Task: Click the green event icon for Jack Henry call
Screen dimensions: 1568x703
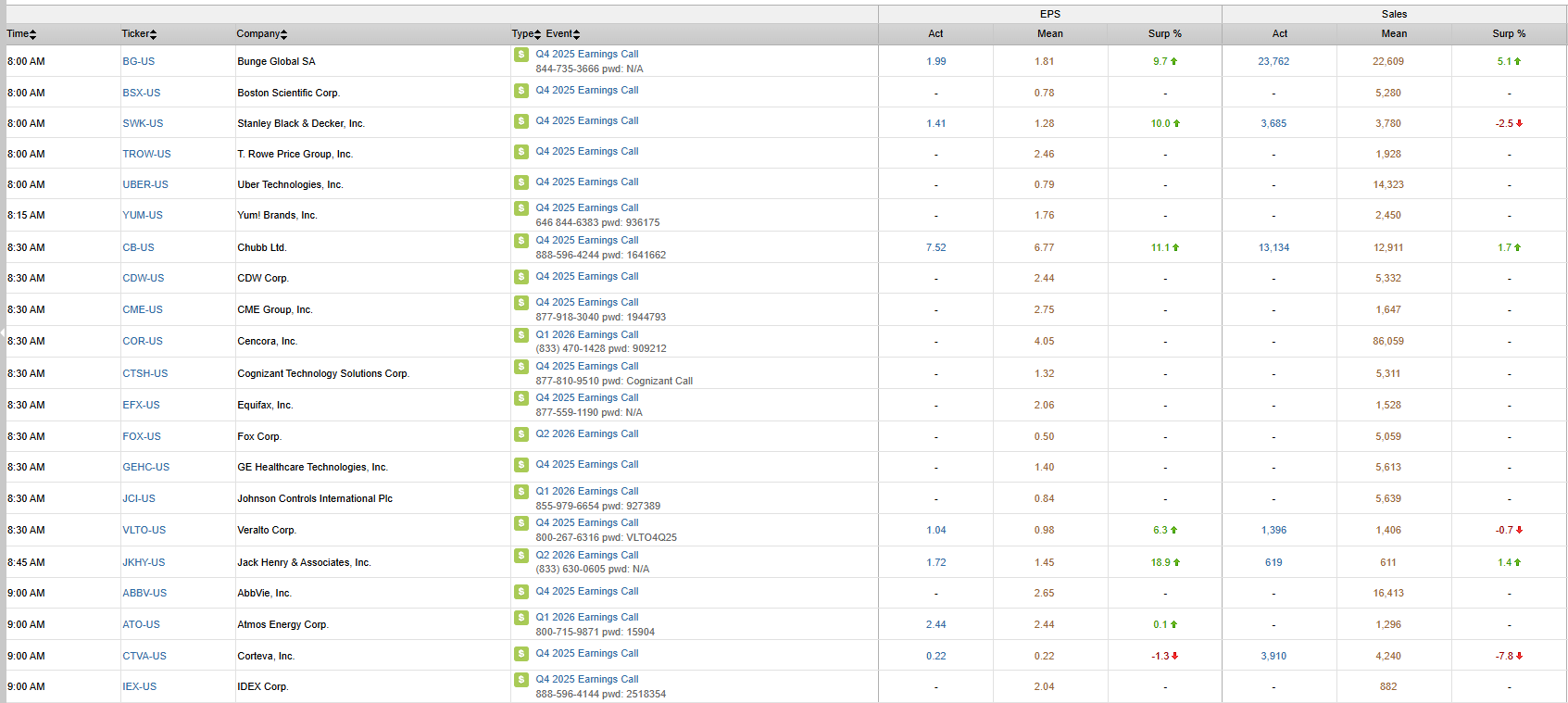Action: [521, 556]
